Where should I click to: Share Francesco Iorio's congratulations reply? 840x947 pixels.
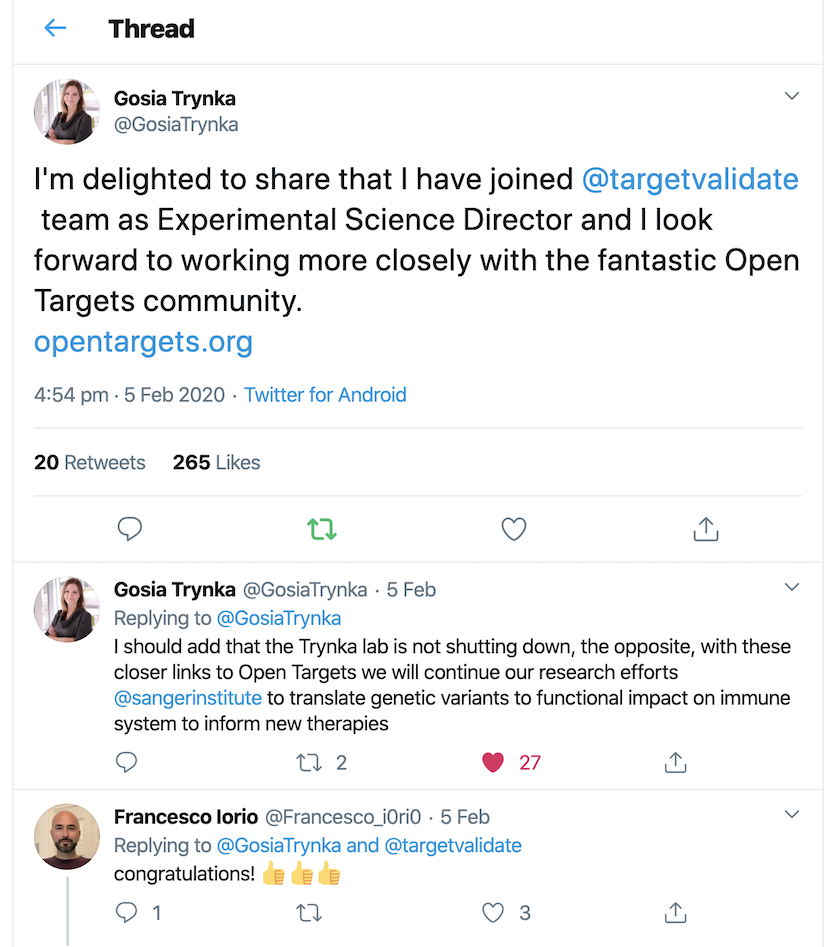click(x=675, y=912)
